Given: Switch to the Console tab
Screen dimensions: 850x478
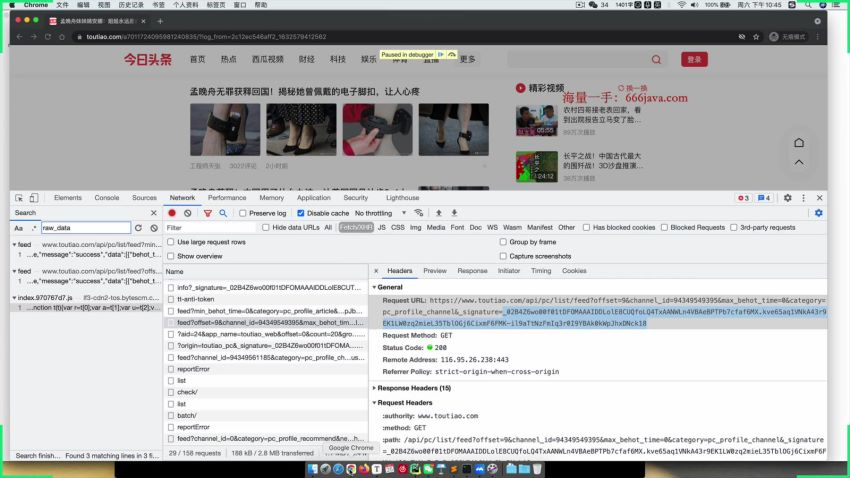Looking at the screenshot, I should pyautogui.click(x=106, y=198).
